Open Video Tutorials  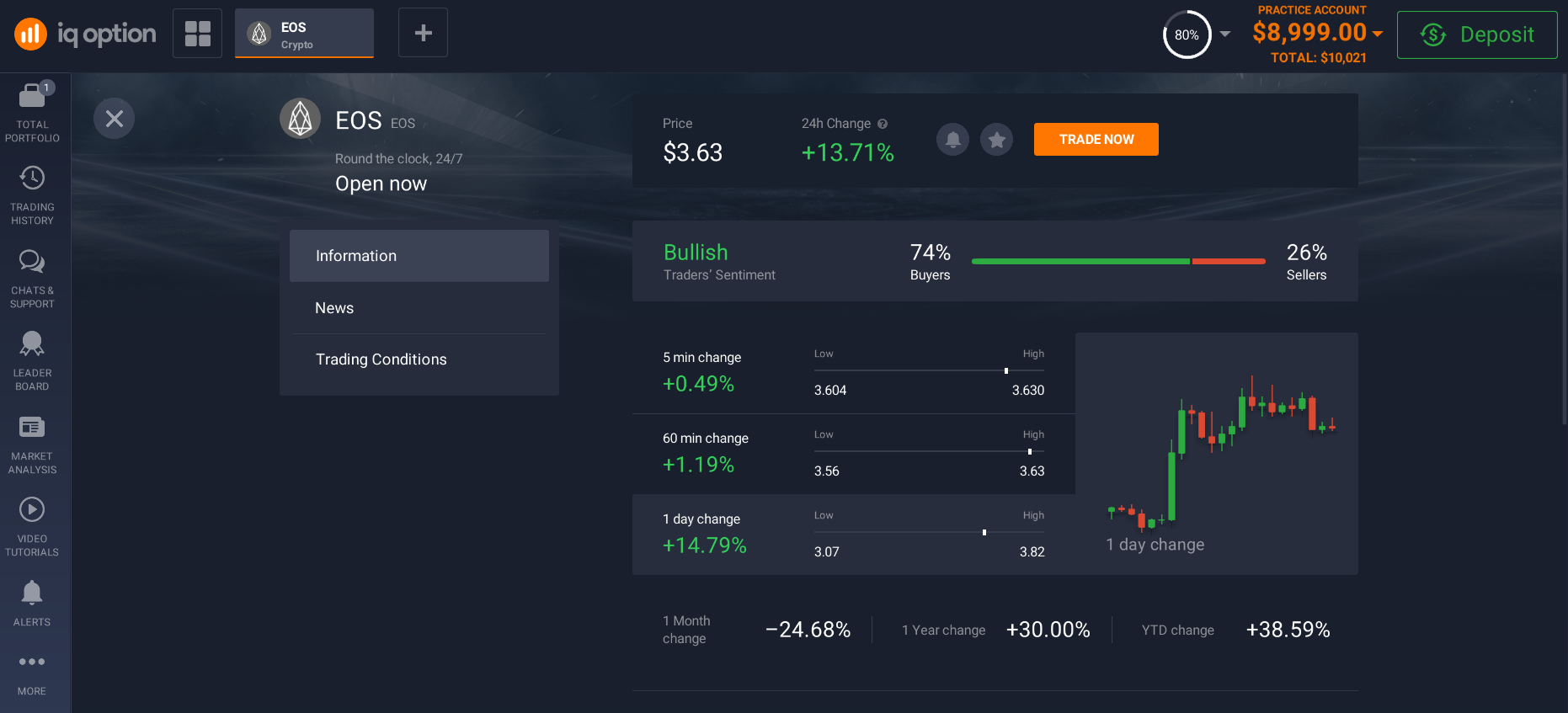[32, 528]
